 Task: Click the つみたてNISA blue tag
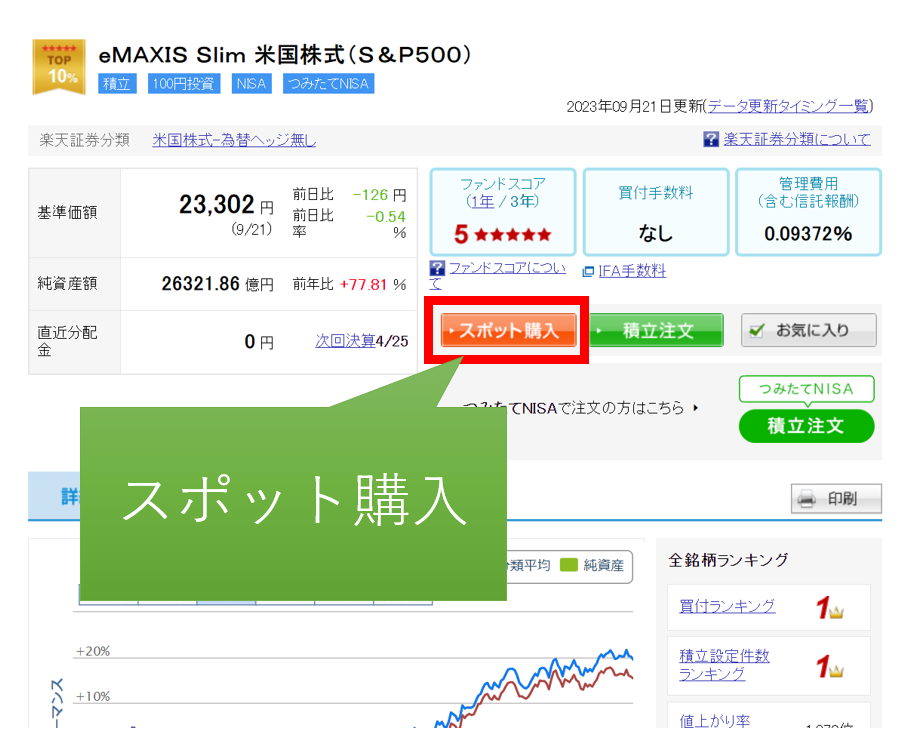pos(328,84)
